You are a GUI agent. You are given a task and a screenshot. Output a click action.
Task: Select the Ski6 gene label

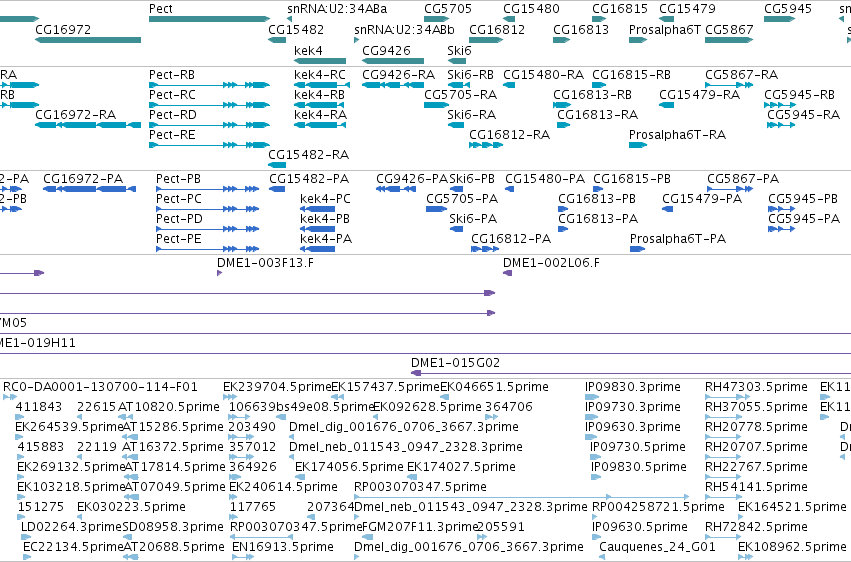(459, 50)
